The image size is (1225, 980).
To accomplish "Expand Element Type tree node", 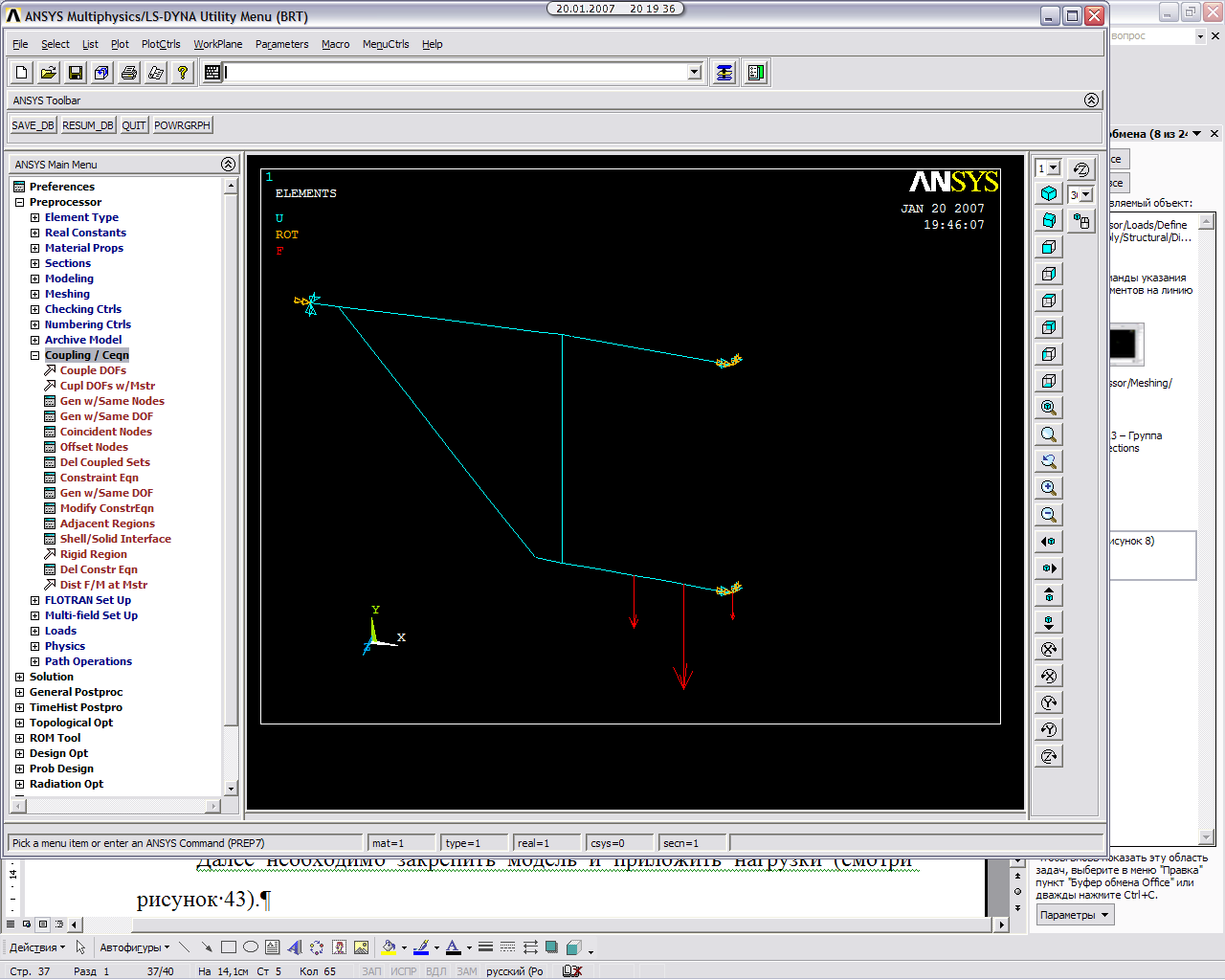I will click(x=35, y=217).
